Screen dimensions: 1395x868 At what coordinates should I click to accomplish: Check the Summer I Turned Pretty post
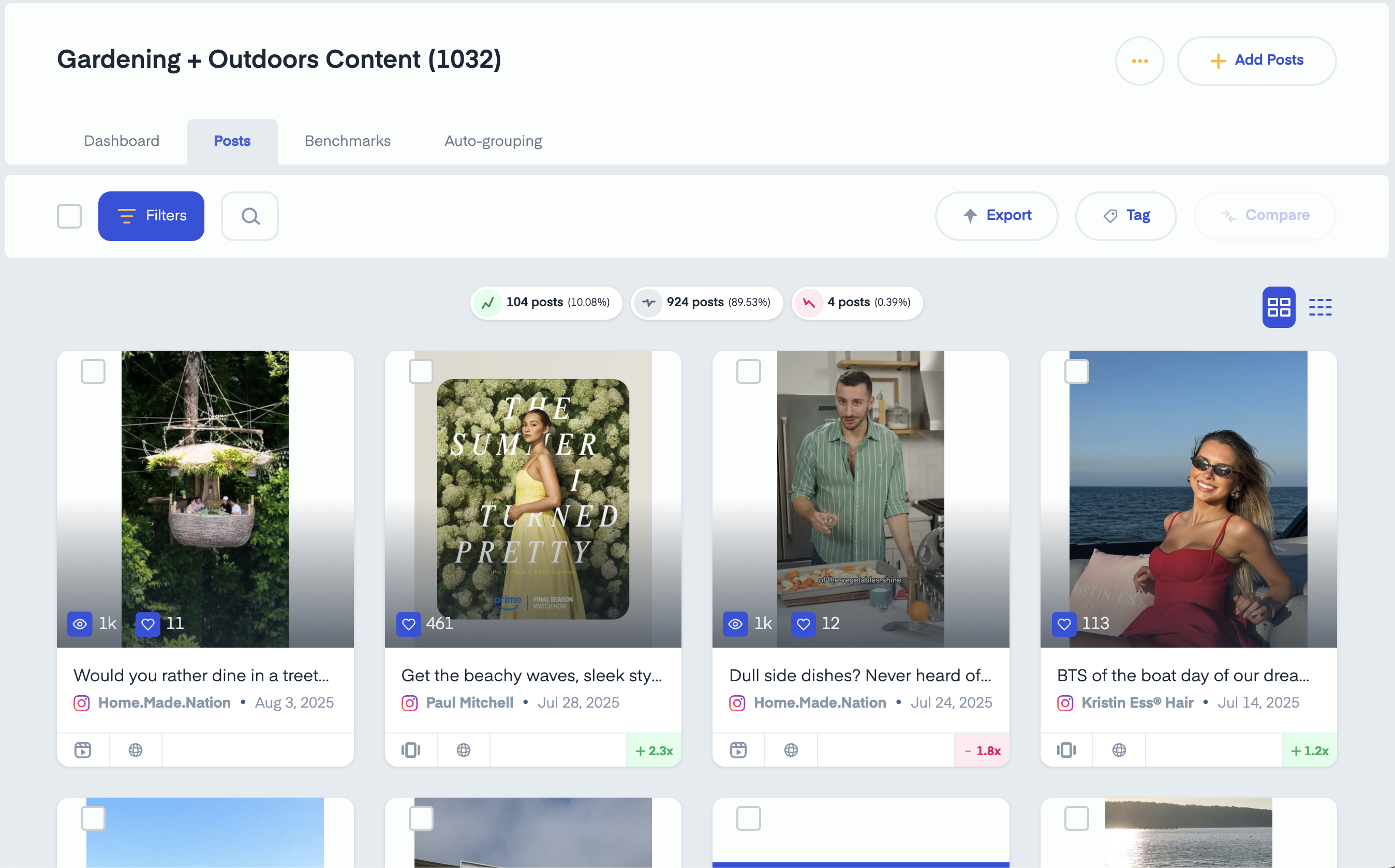point(421,371)
